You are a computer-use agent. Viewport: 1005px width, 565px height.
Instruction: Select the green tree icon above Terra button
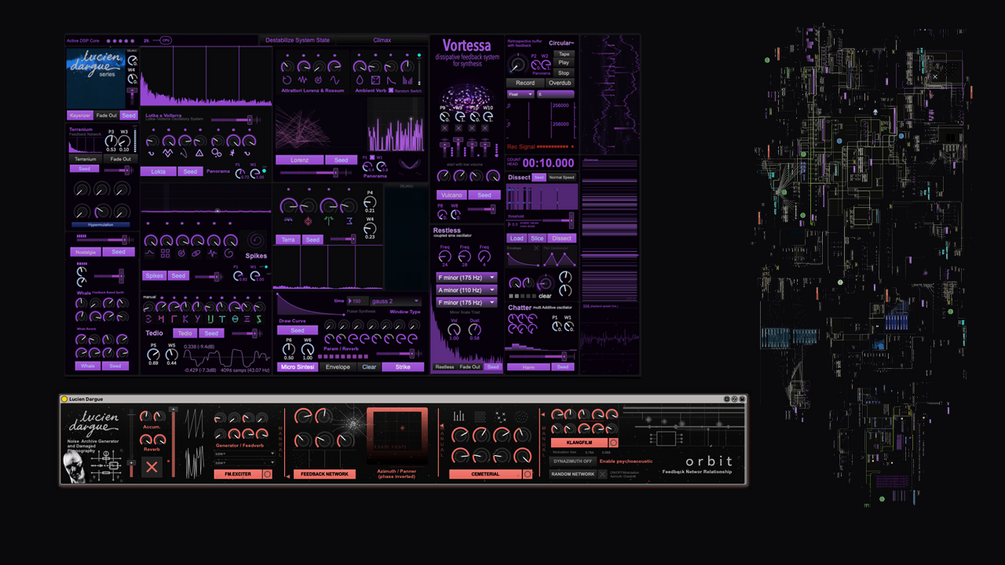(x=328, y=221)
